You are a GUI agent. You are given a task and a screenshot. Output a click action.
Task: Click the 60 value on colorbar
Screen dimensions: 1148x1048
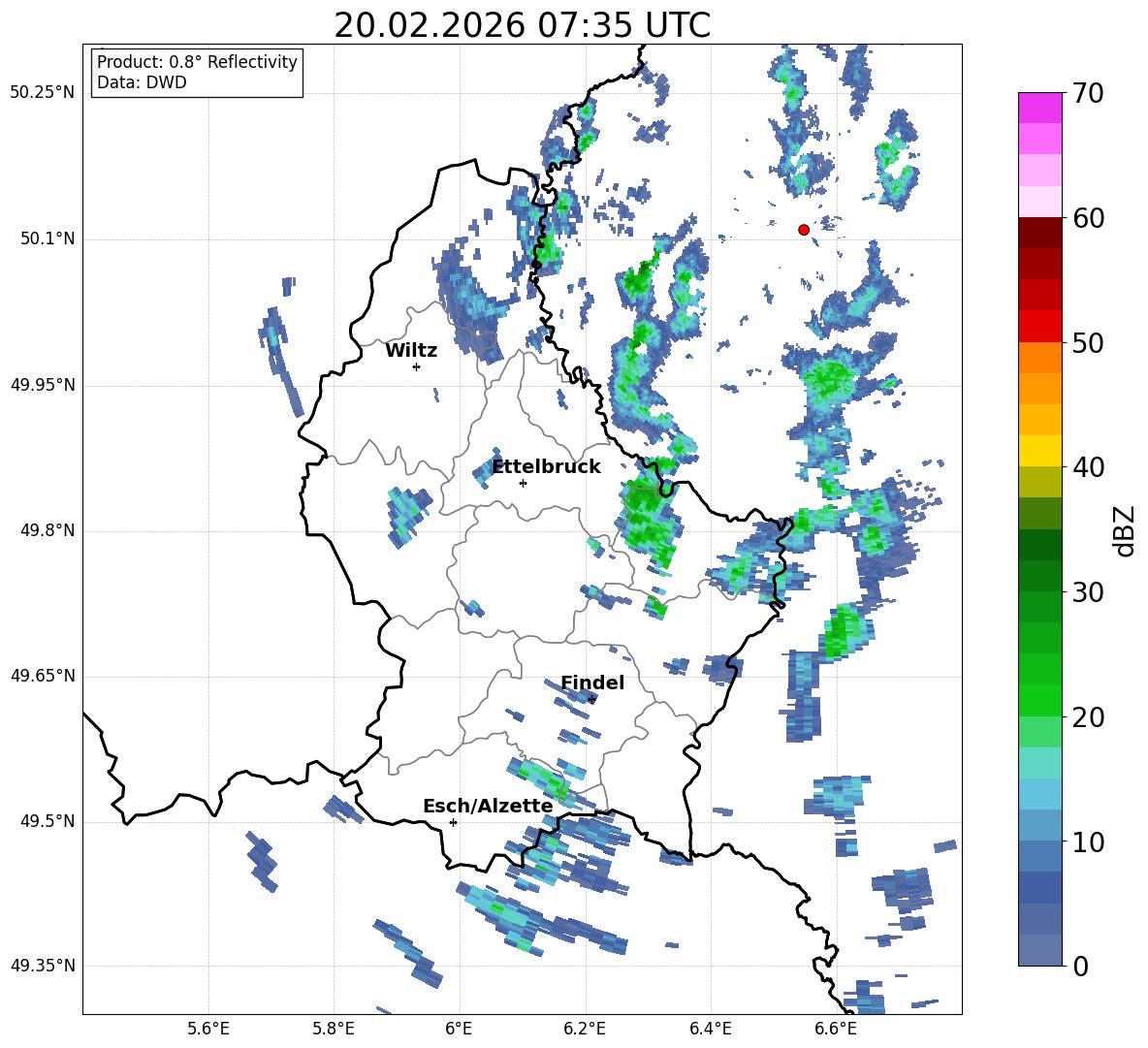1088,218
